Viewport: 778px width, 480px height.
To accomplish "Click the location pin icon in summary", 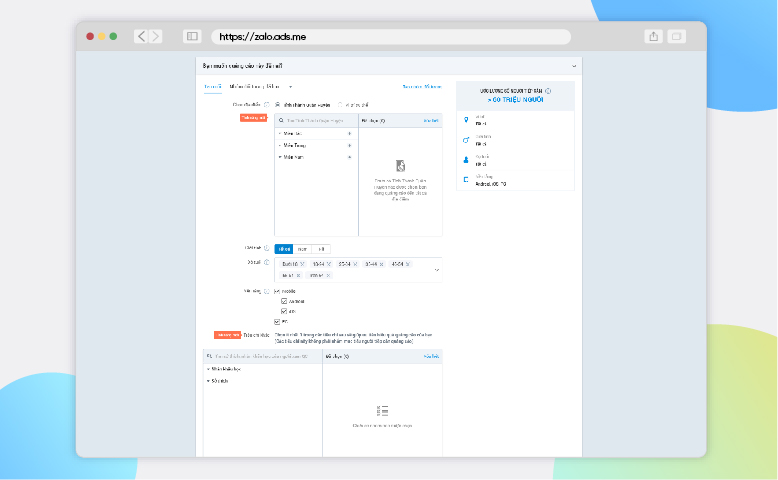I will click(x=466, y=120).
